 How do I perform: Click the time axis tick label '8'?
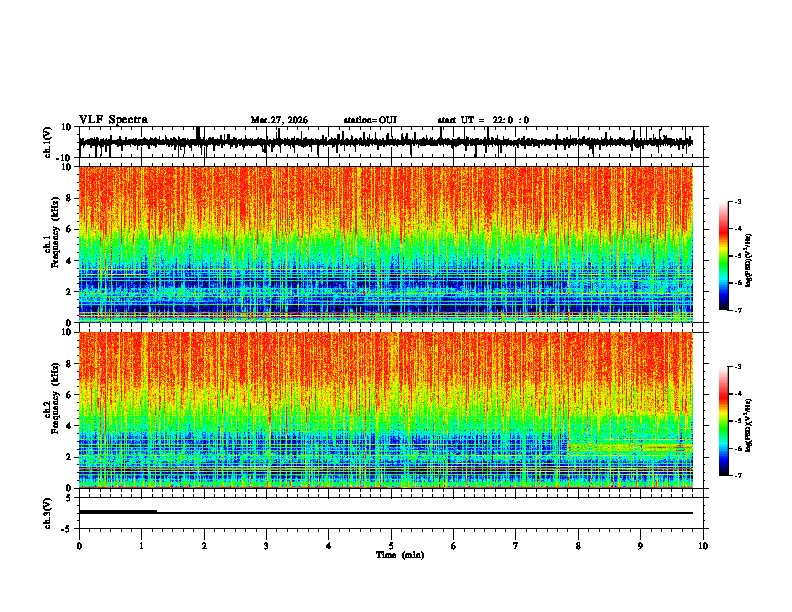[x=578, y=546]
